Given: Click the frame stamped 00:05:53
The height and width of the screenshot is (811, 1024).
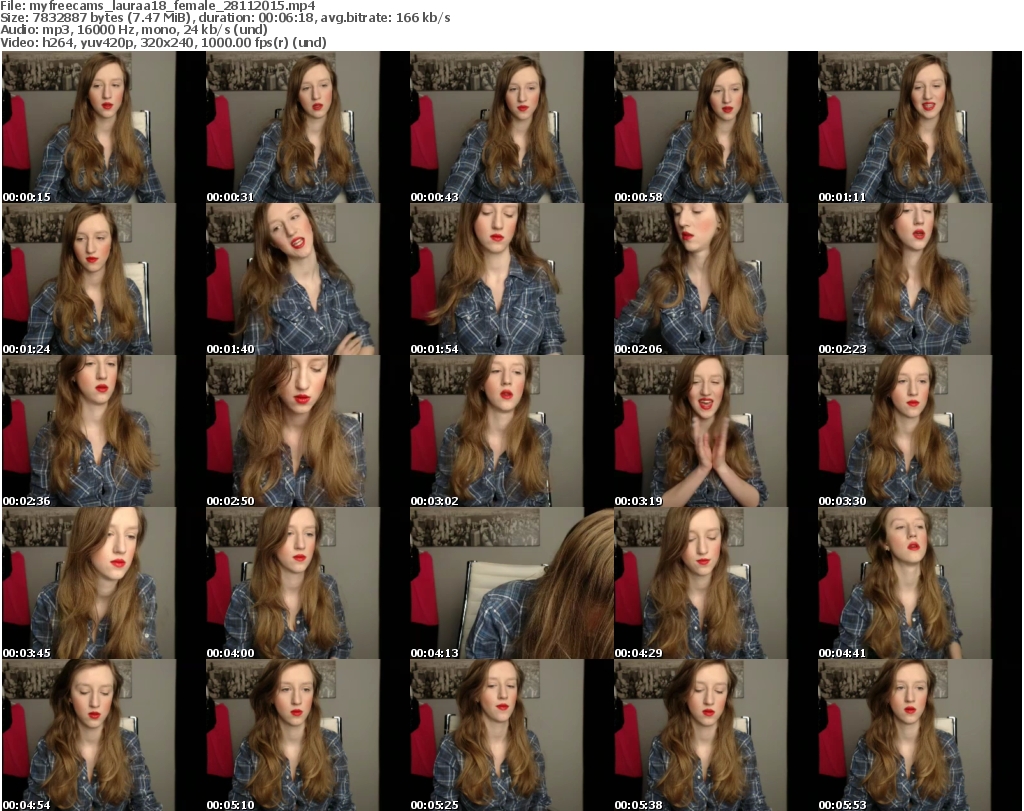Looking at the screenshot, I should [920, 735].
